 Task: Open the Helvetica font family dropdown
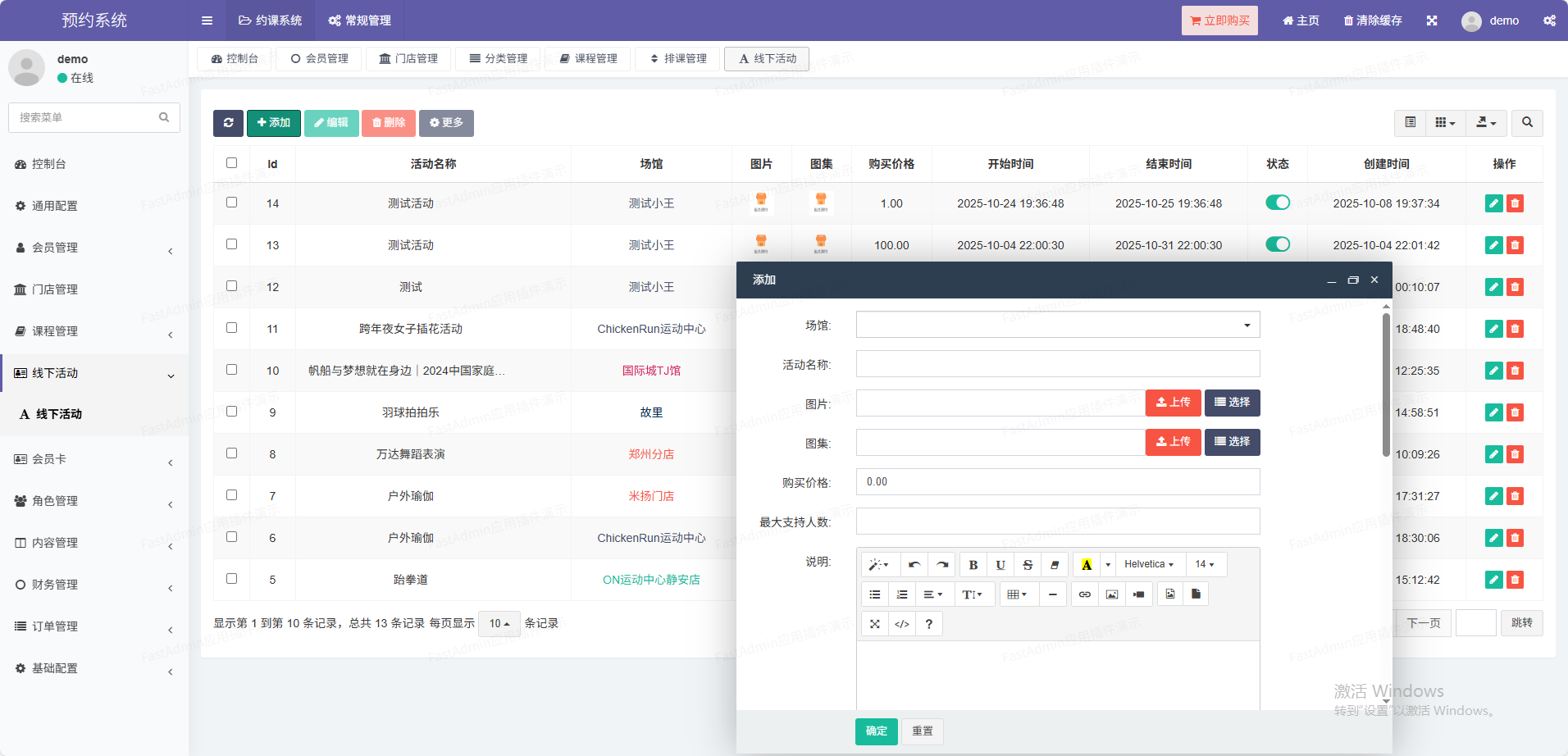coord(1148,565)
